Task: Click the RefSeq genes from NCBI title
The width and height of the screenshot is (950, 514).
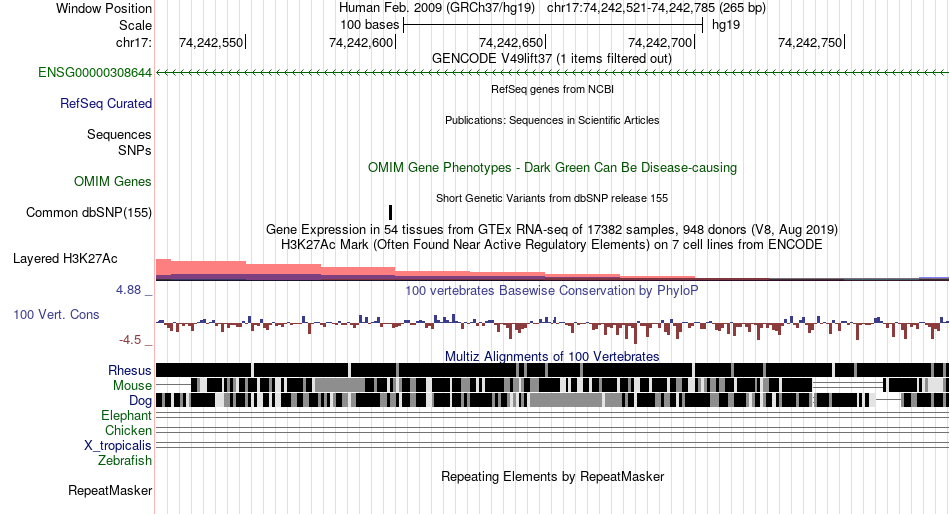Action: 552,89
